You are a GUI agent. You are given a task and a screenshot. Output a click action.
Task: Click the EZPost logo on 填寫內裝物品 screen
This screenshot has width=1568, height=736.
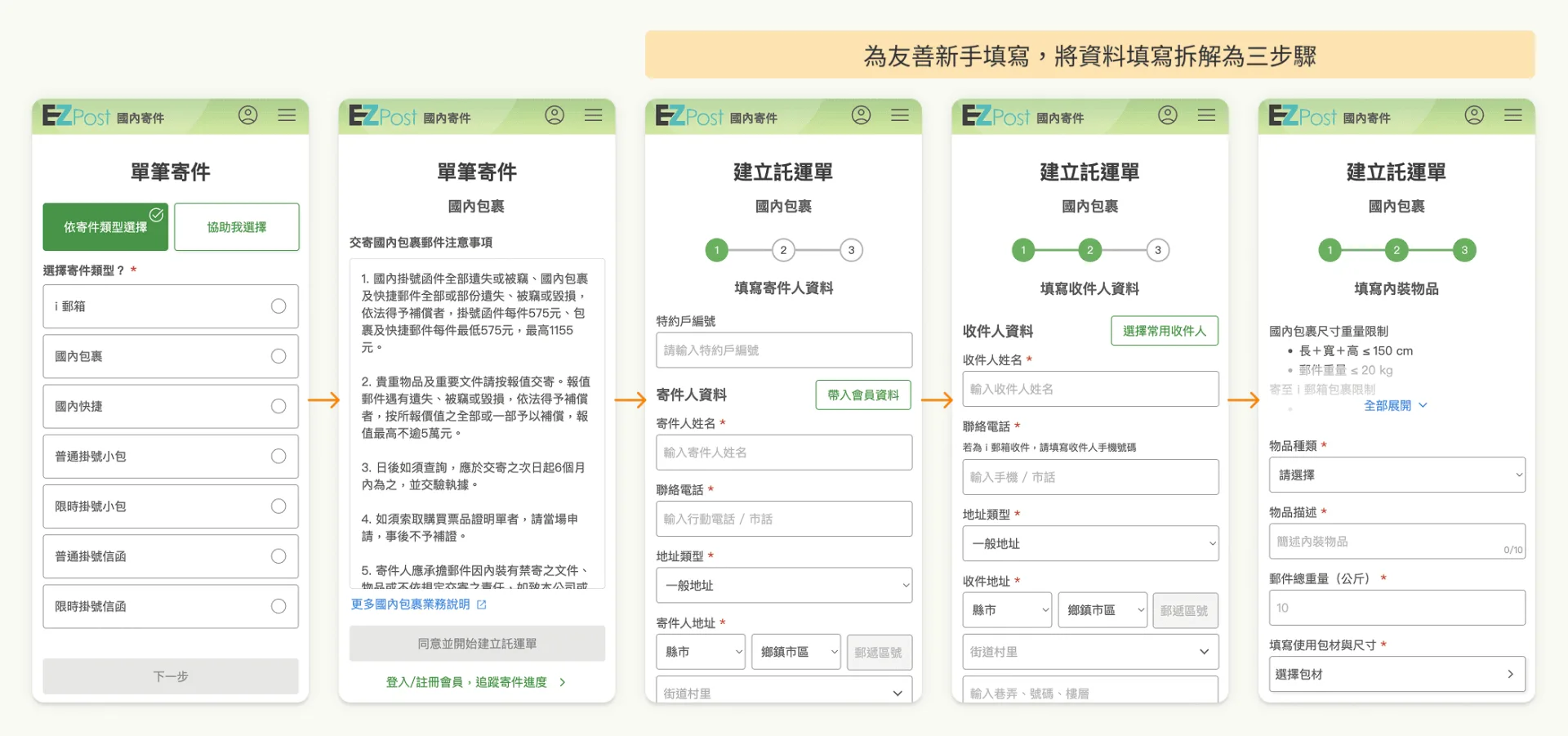1302,116
